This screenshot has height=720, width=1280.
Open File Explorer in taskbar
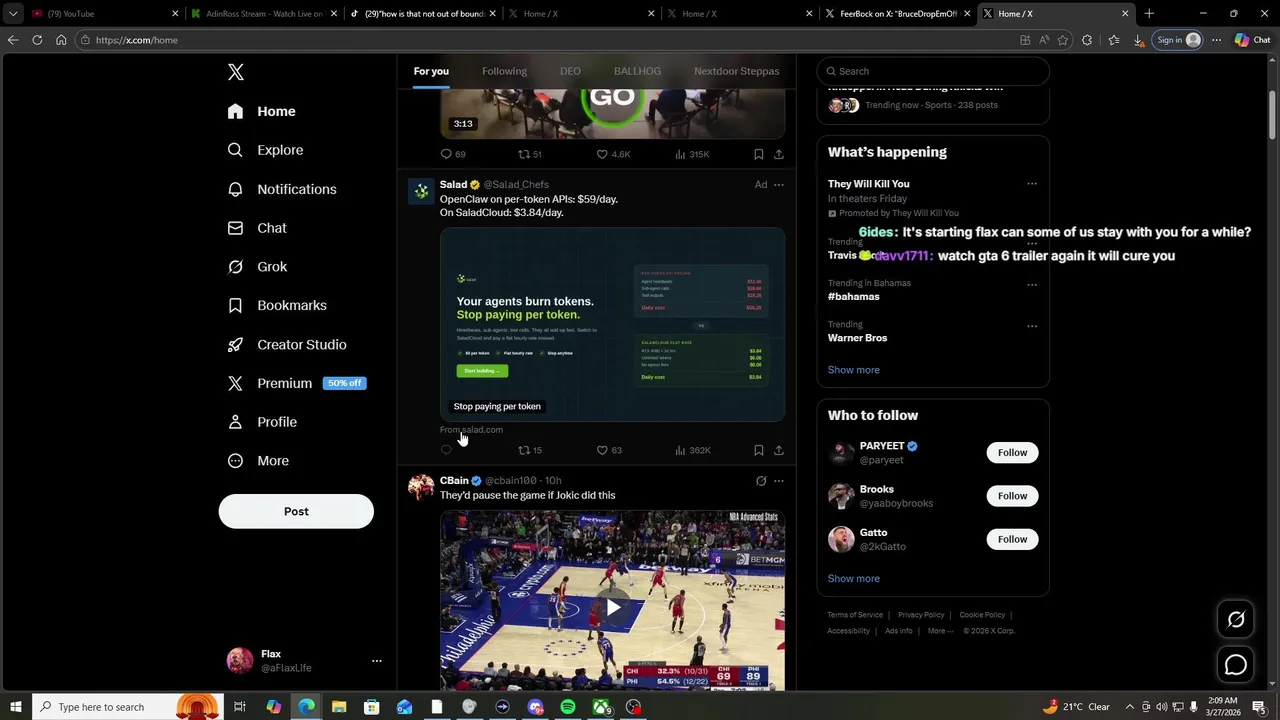pos(339,707)
